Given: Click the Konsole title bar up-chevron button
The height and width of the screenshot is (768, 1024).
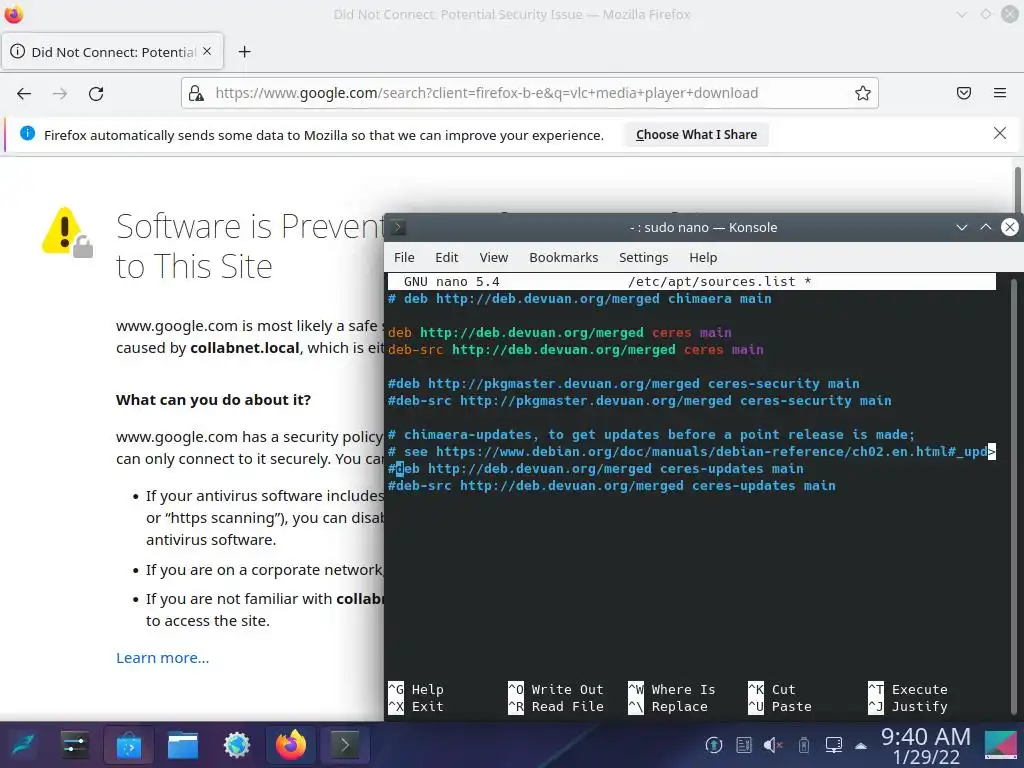Looking at the screenshot, I should 985,227.
